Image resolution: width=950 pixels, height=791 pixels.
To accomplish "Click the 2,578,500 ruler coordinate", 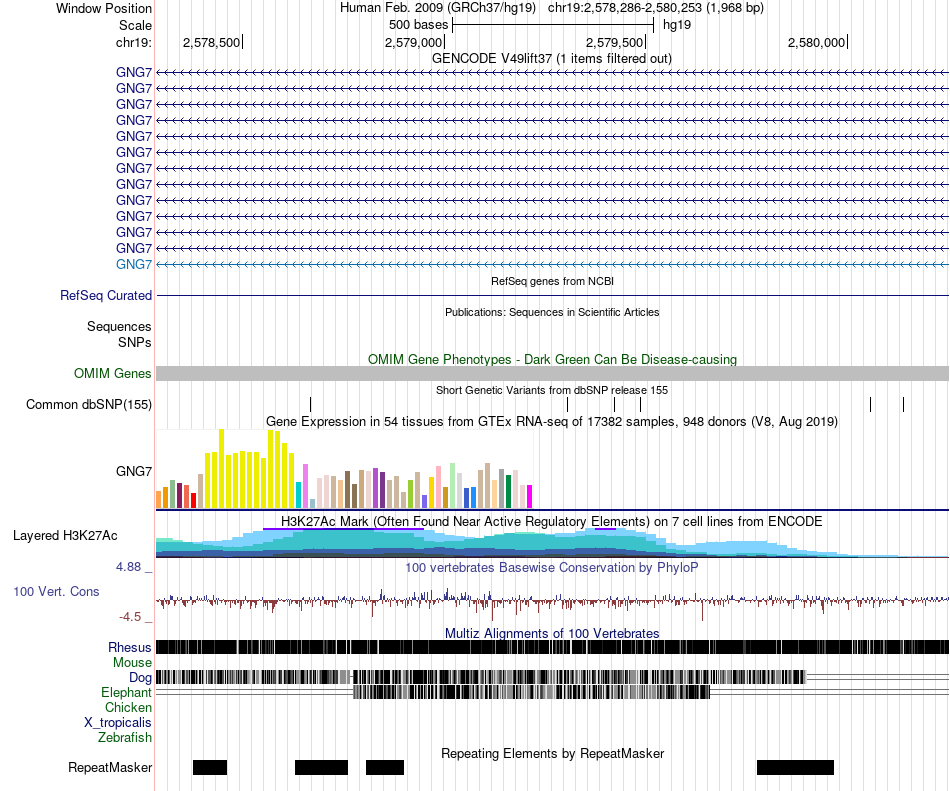I will coord(211,42).
